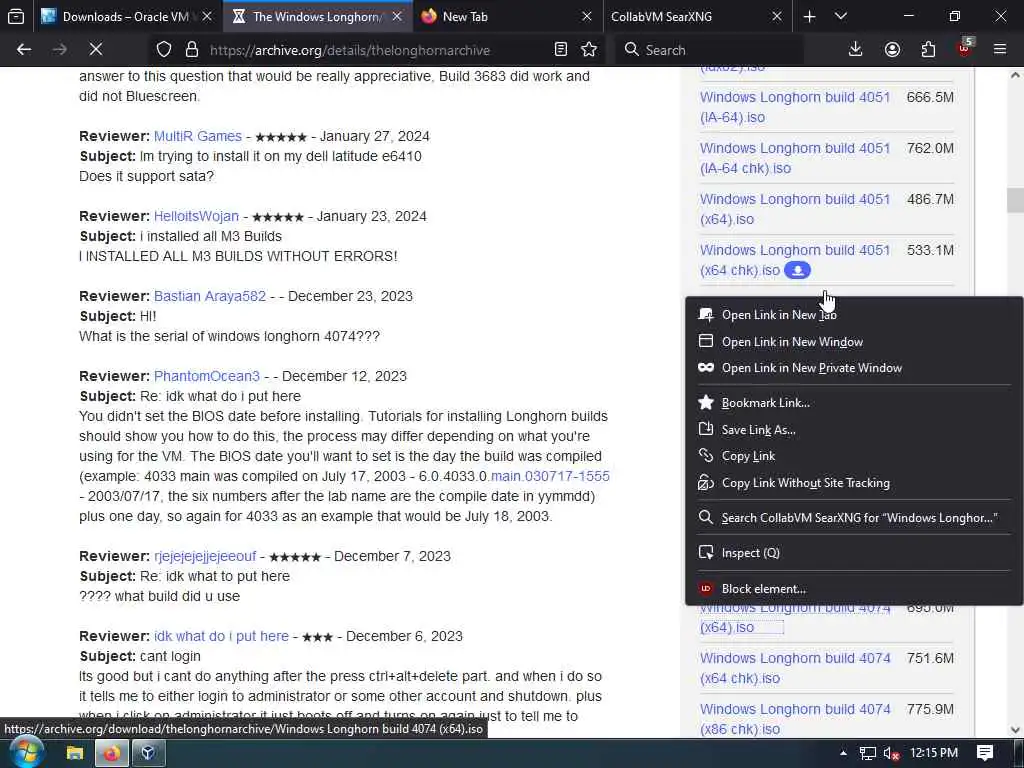Open the Windows Start button
Viewport: 1024px width, 768px height.
click(x=25, y=753)
